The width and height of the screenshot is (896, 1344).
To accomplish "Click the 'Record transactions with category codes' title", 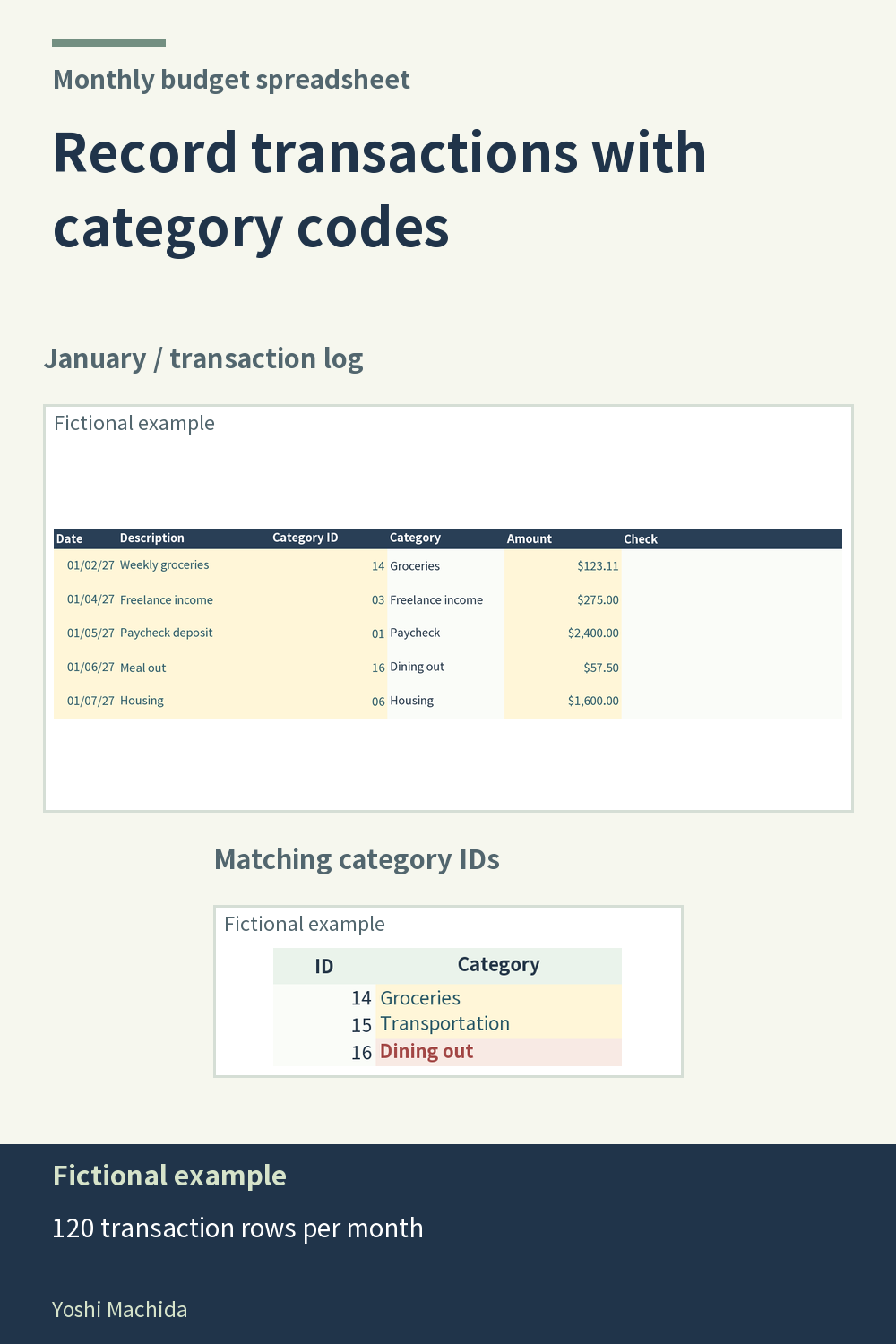I will coord(380,189).
